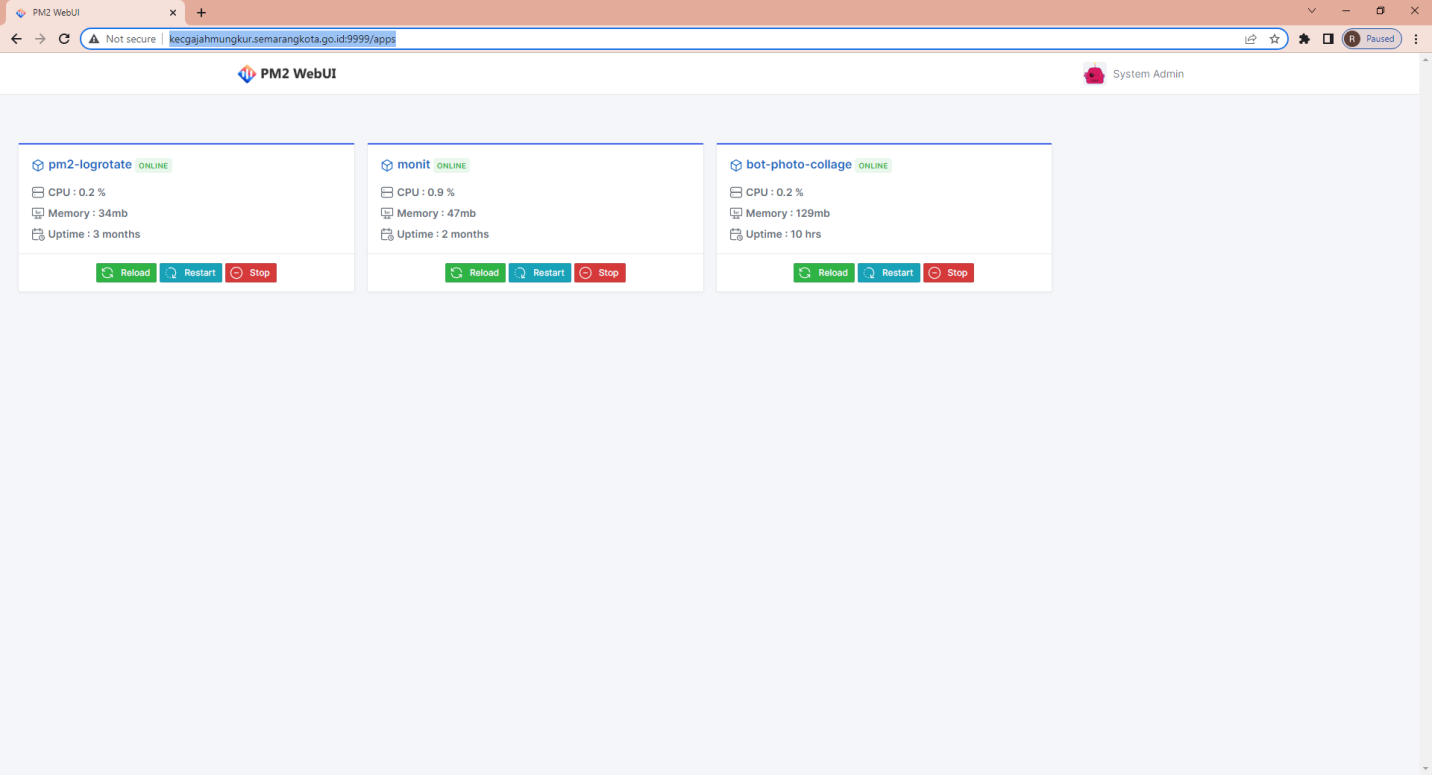Click the Paused profile button
The width and height of the screenshot is (1432, 775).
pyautogui.click(x=1371, y=39)
